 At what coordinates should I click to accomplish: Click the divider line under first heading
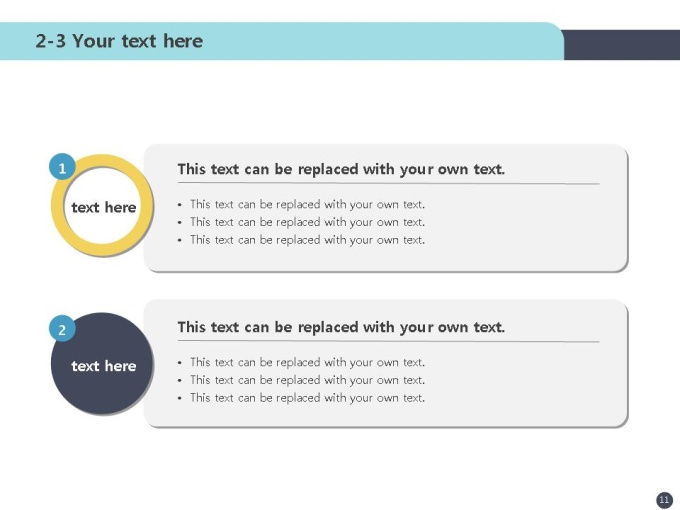[x=389, y=183]
